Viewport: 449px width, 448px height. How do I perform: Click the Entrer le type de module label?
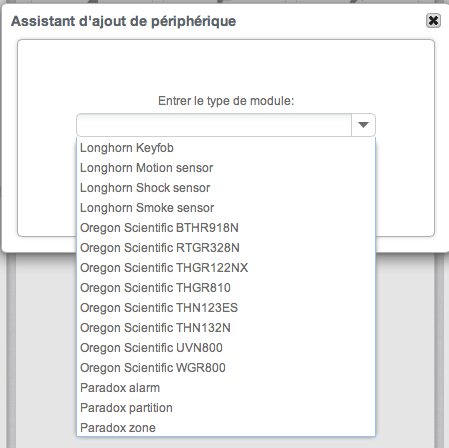click(226, 101)
